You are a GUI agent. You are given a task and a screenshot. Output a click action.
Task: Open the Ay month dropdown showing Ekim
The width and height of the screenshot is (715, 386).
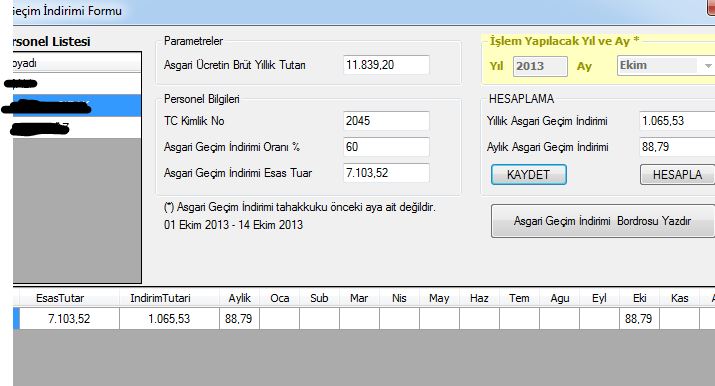click(665, 66)
